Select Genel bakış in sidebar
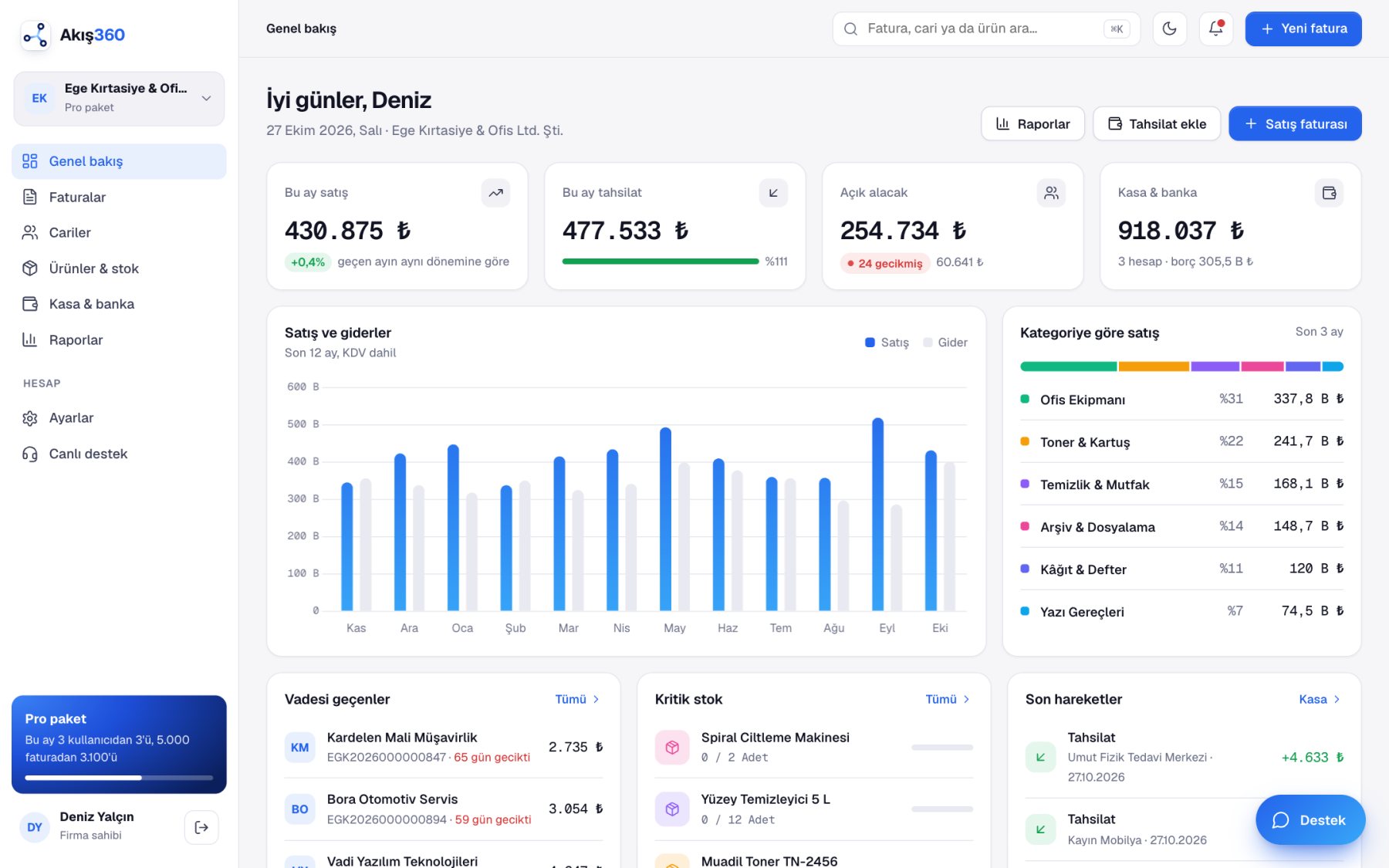The width and height of the screenshot is (1389, 868). tap(119, 161)
